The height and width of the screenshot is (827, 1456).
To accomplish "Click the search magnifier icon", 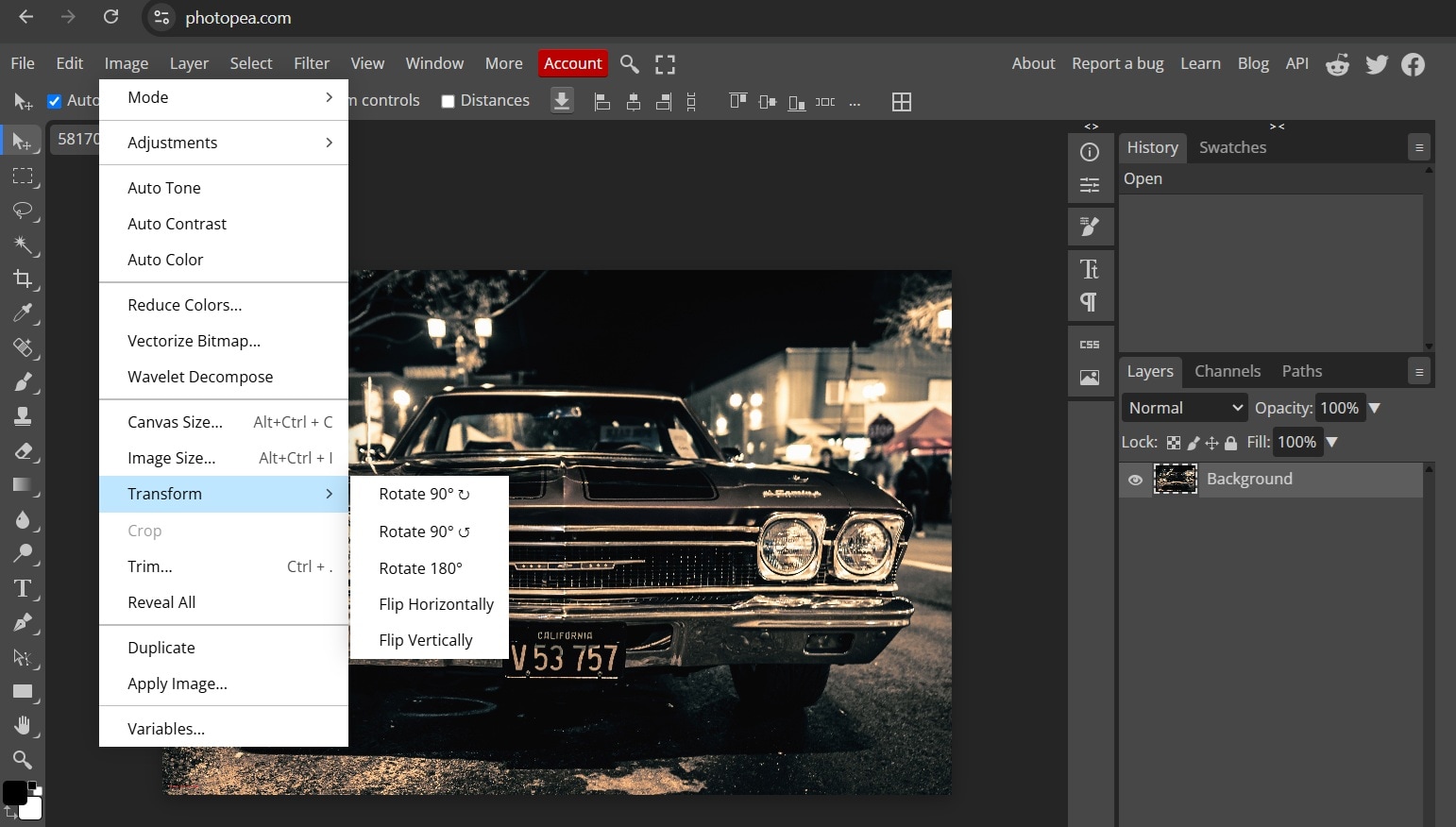I will coord(629,64).
